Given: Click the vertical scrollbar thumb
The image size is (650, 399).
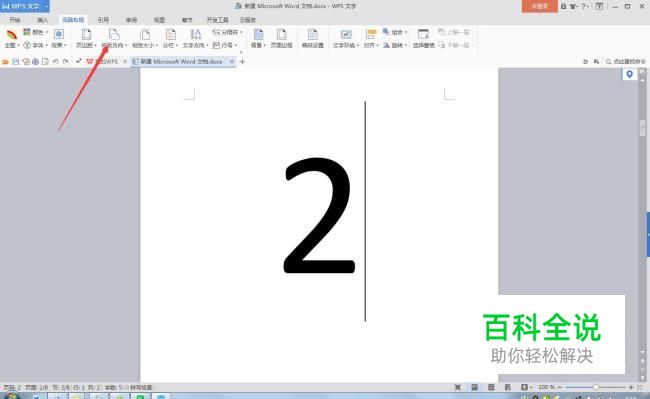Looking at the screenshot, I should pyautogui.click(x=643, y=128).
